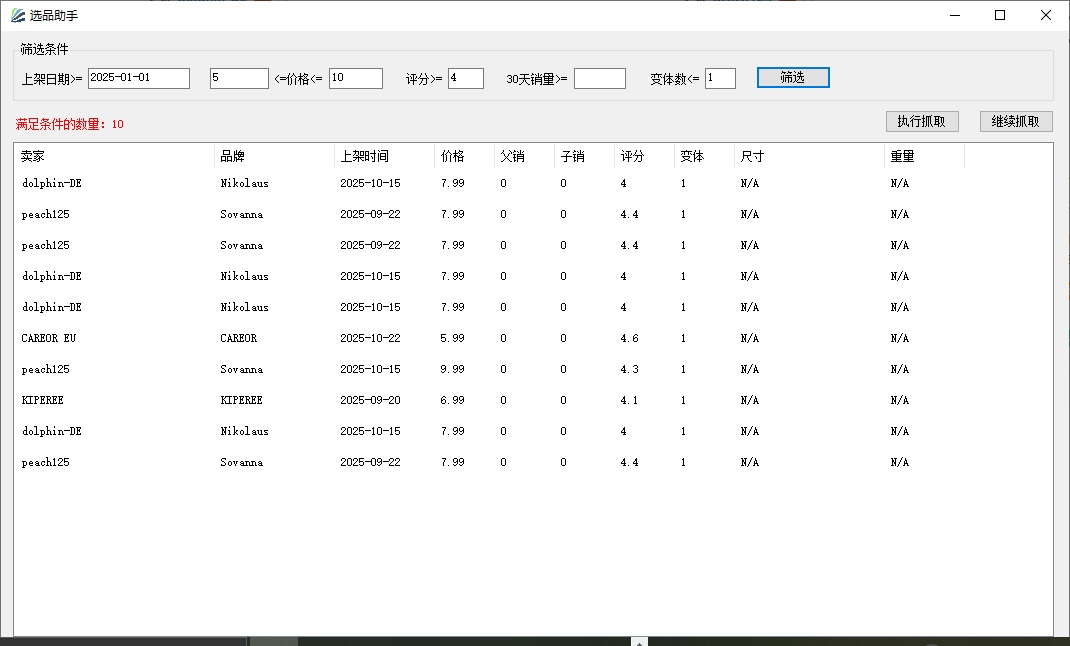Click the minimum price field containing 5
This screenshot has width=1070, height=646.
[x=239, y=78]
